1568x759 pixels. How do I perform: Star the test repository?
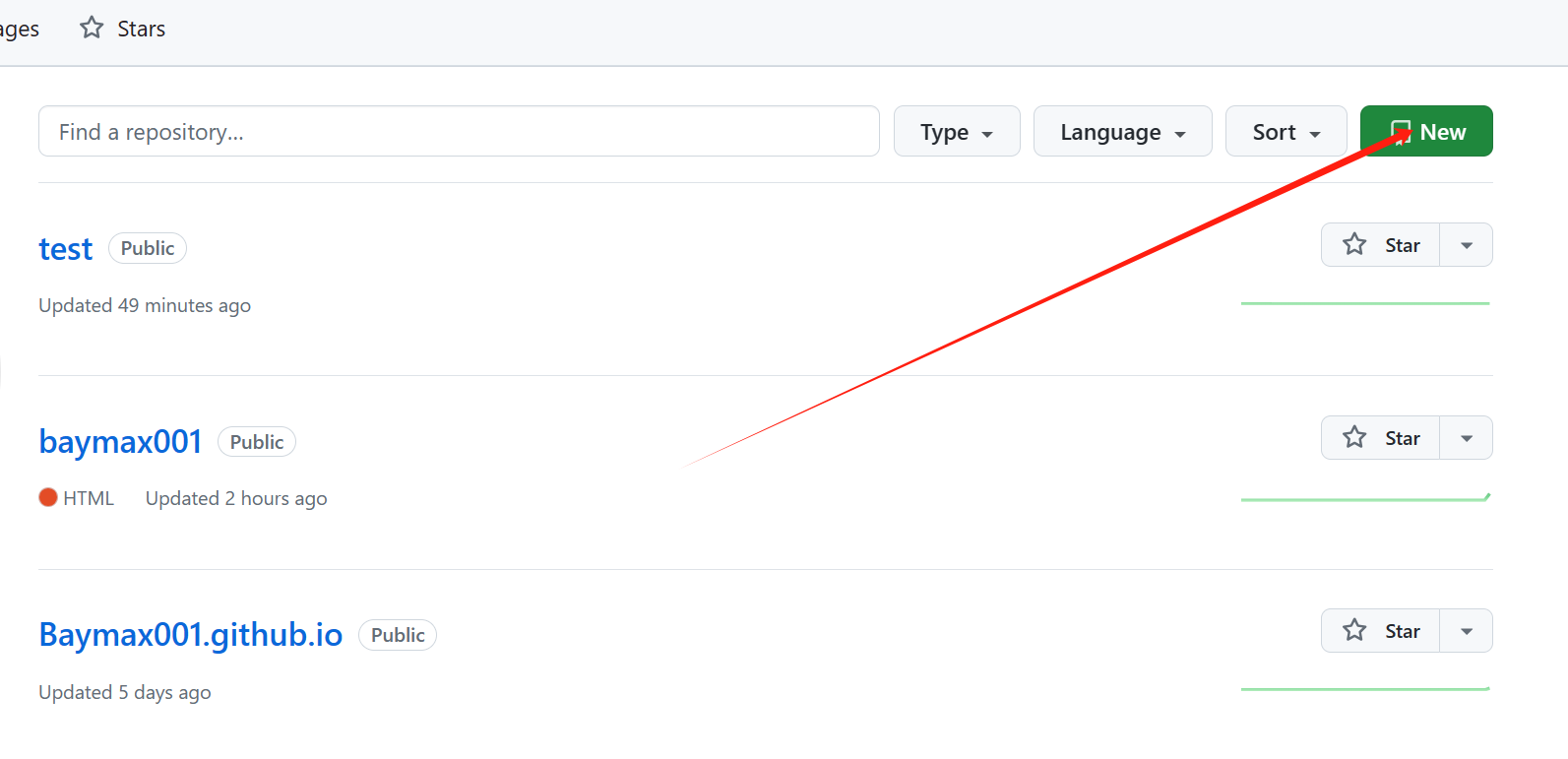1380,245
